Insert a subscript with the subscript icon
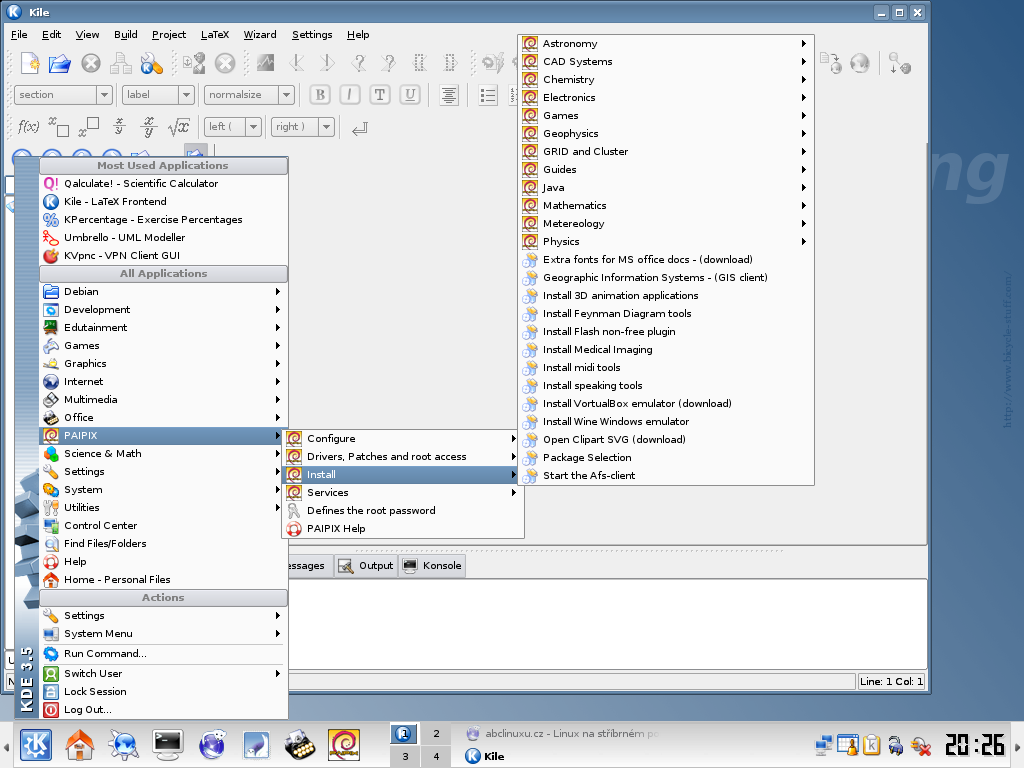Viewport: 1024px width, 768px height. (59, 127)
